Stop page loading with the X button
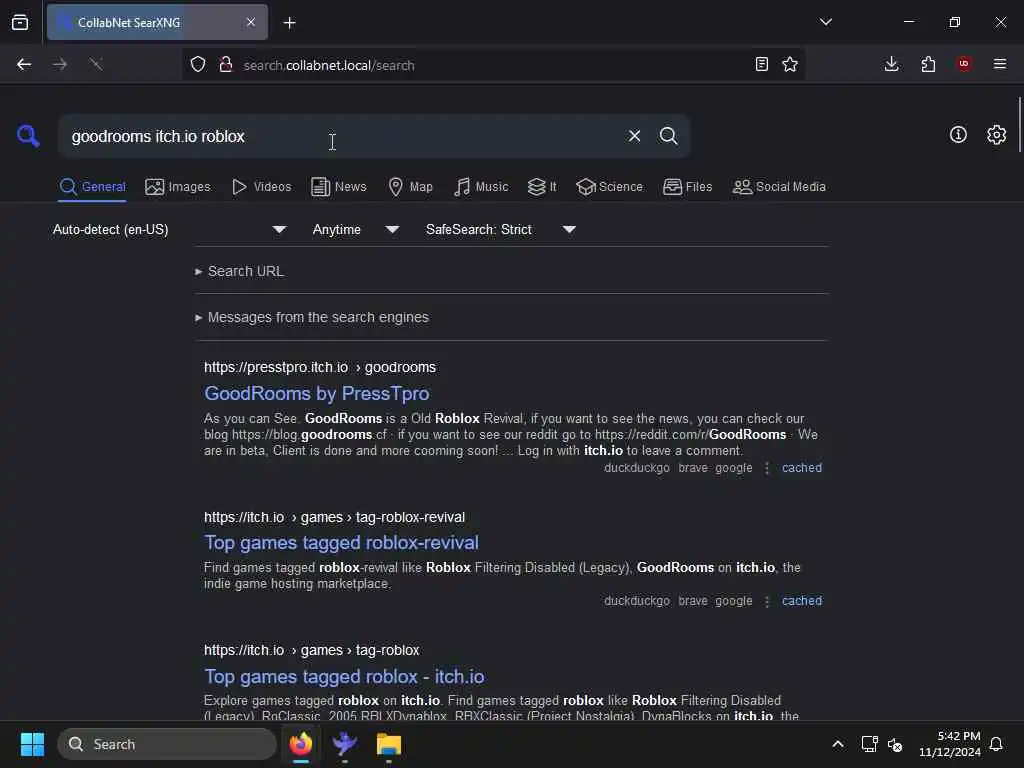 [96, 64]
